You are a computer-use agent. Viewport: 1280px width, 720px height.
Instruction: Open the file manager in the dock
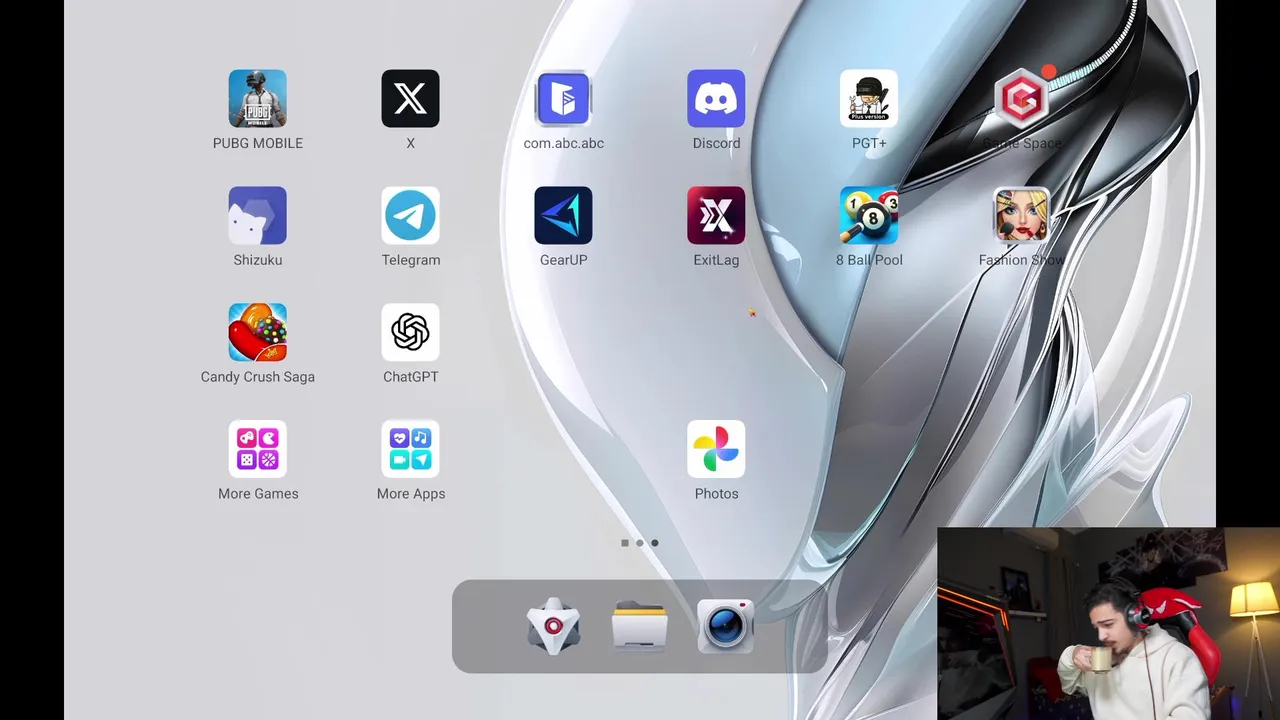click(639, 626)
